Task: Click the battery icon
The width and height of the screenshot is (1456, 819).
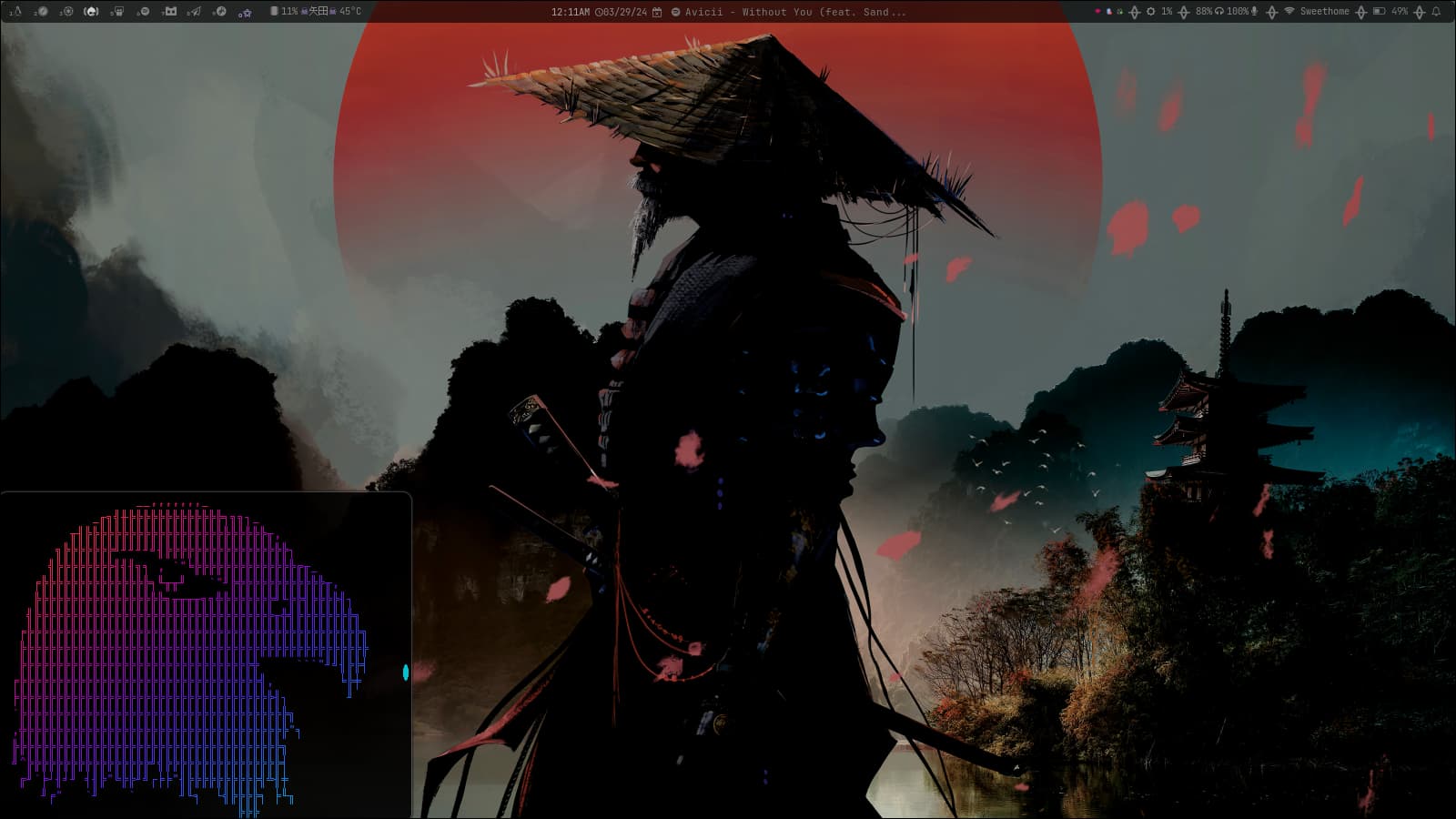Action: pyautogui.click(x=1379, y=11)
